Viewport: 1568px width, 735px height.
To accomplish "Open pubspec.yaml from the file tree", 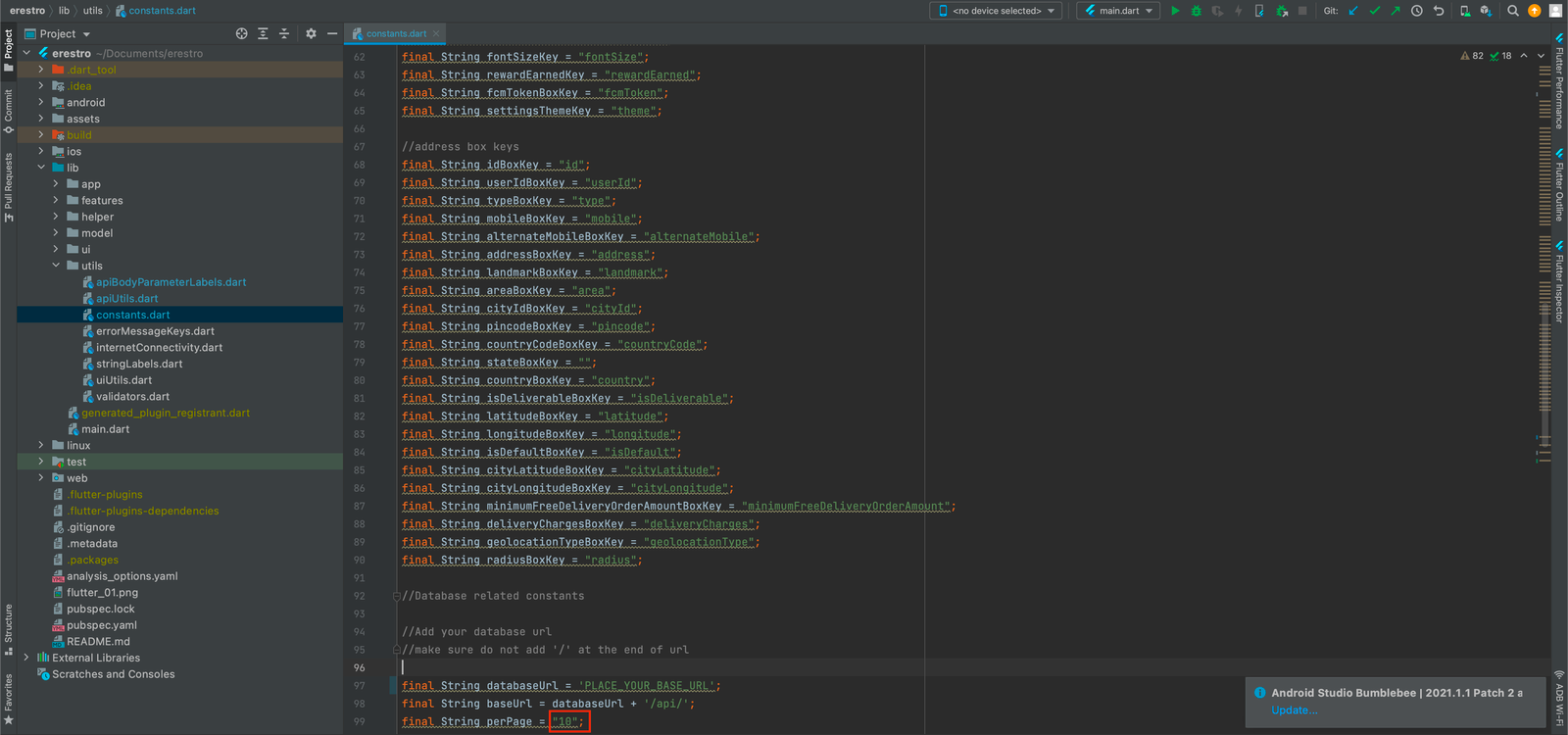I will pos(101,625).
